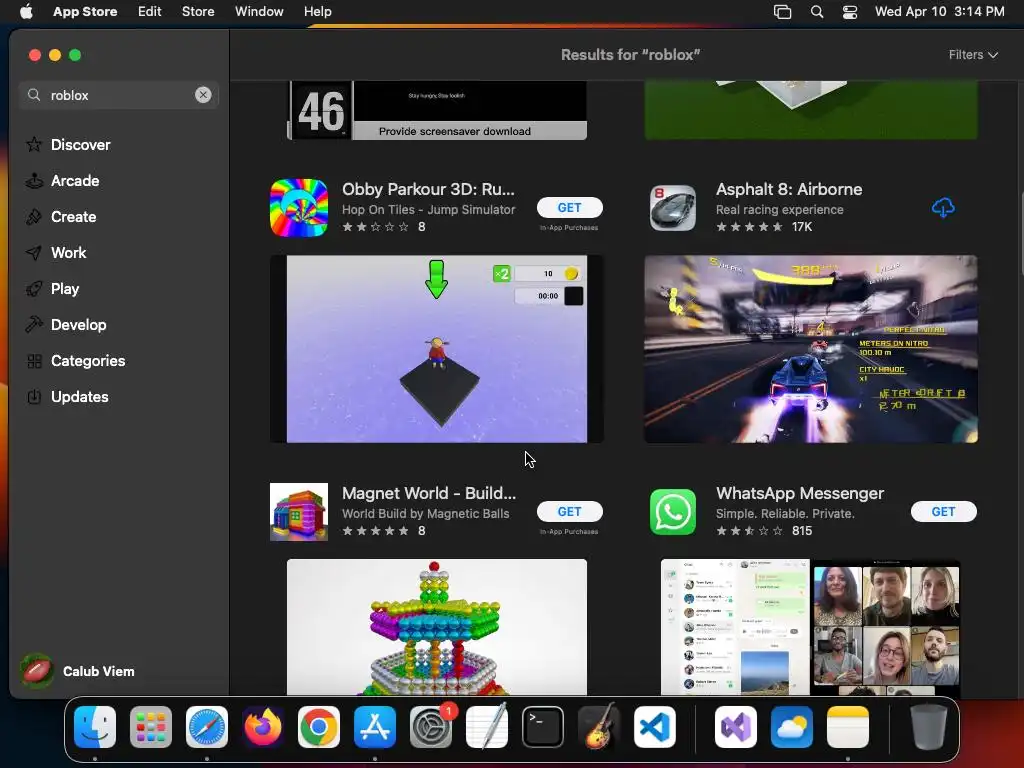The width and height of the screenshot is (1024, 768).
Task: Open the Arcade section in sidebar
Action: point(75,181)
